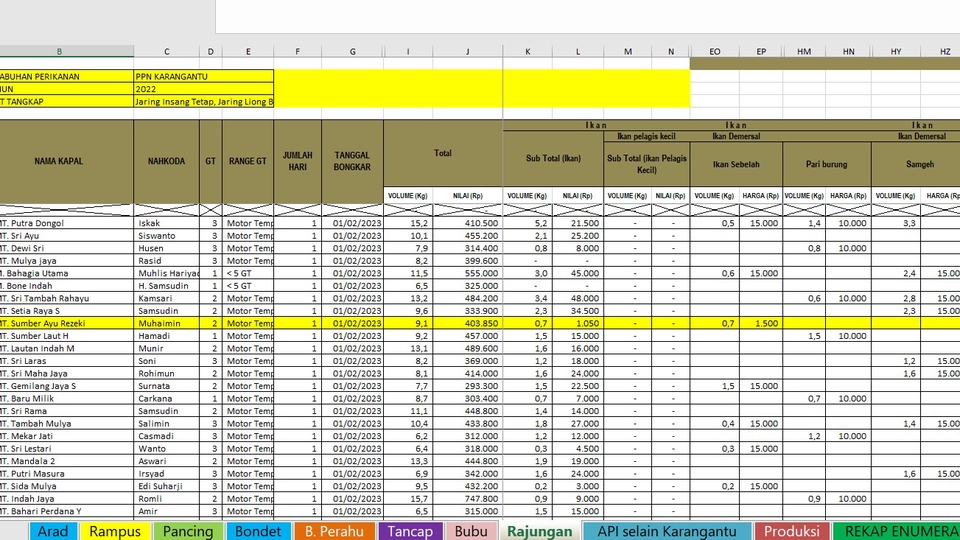Select column G header
This screenshot has width=960, height=540.
click(x=353, y=51)
